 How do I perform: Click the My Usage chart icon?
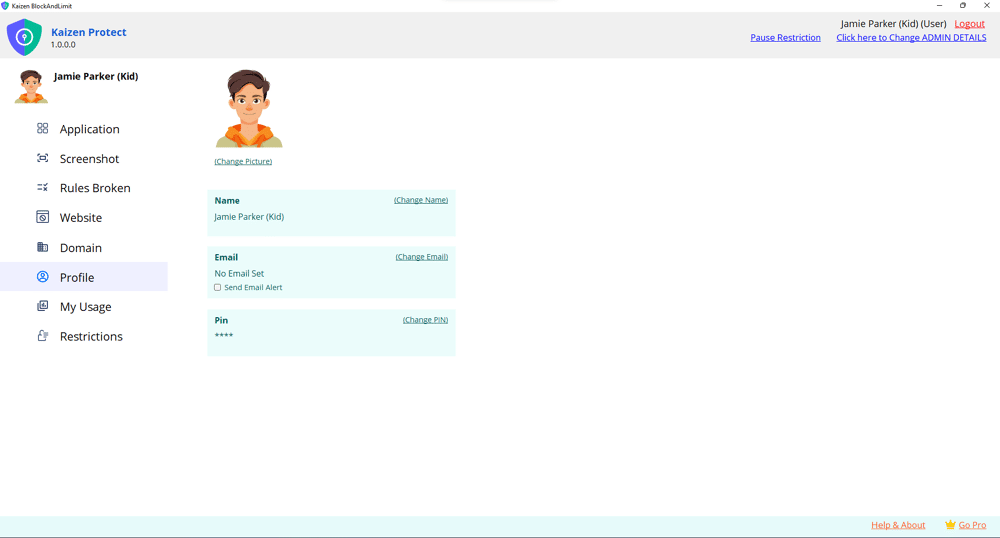click(42, 306)
